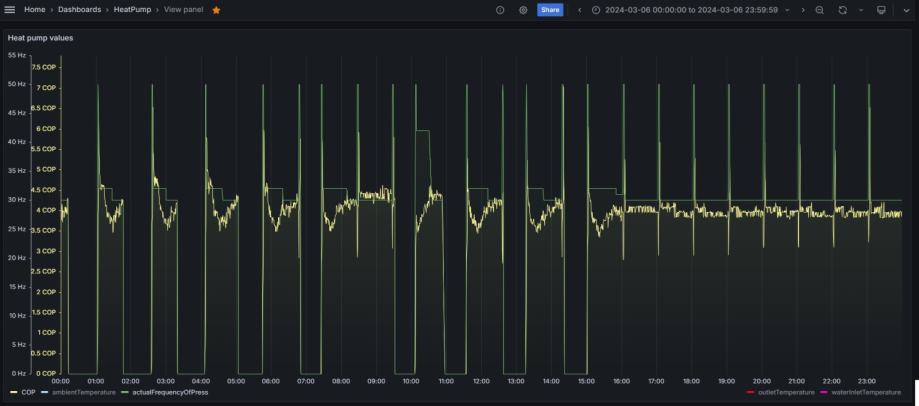
Task: Zoom out the time range
Action: coord(819,10)
